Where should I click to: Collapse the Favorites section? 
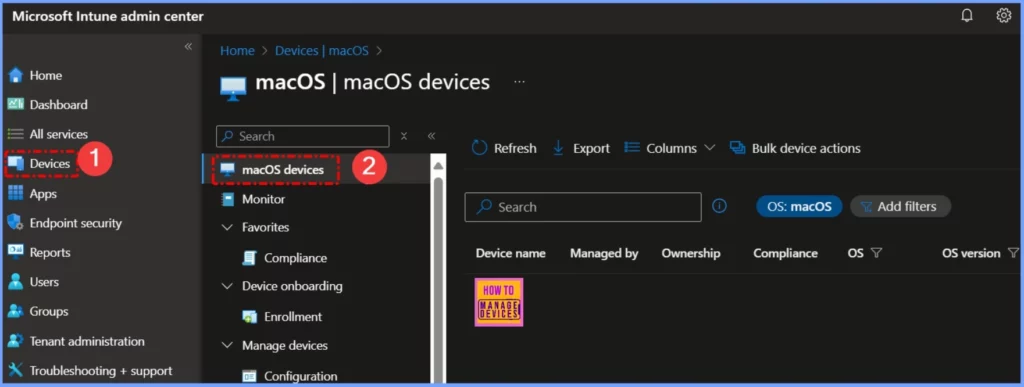[227, 228]
